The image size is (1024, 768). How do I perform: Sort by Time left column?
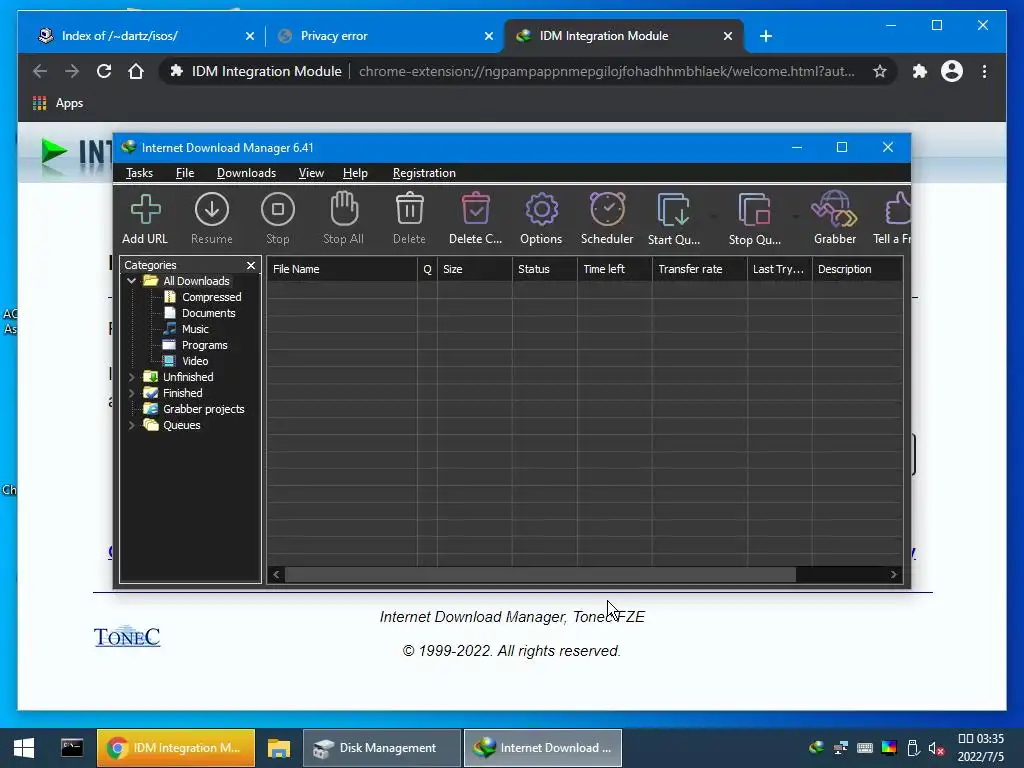click(x=615, y=269)
